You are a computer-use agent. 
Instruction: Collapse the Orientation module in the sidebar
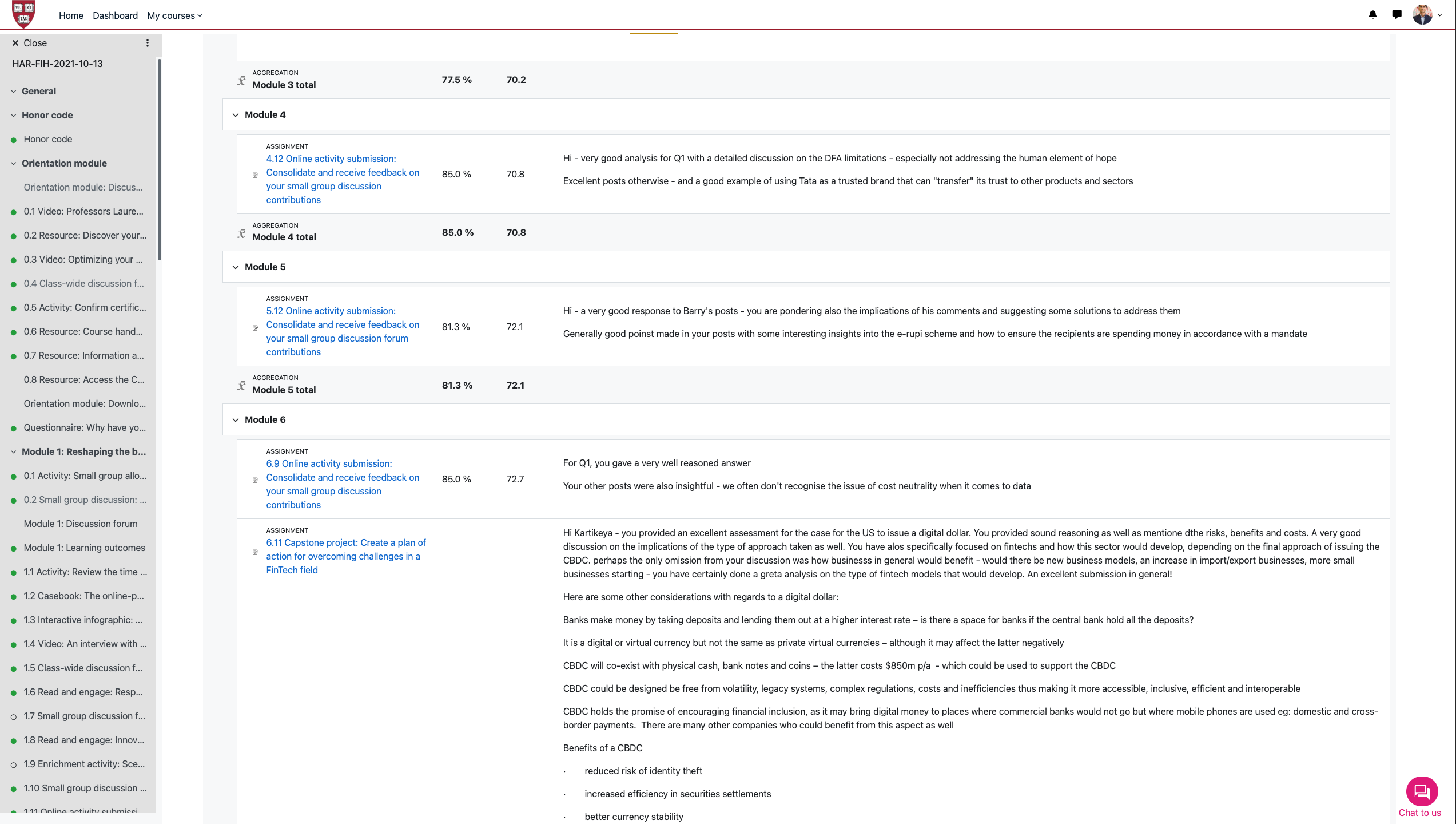click(x=13, y=163)
